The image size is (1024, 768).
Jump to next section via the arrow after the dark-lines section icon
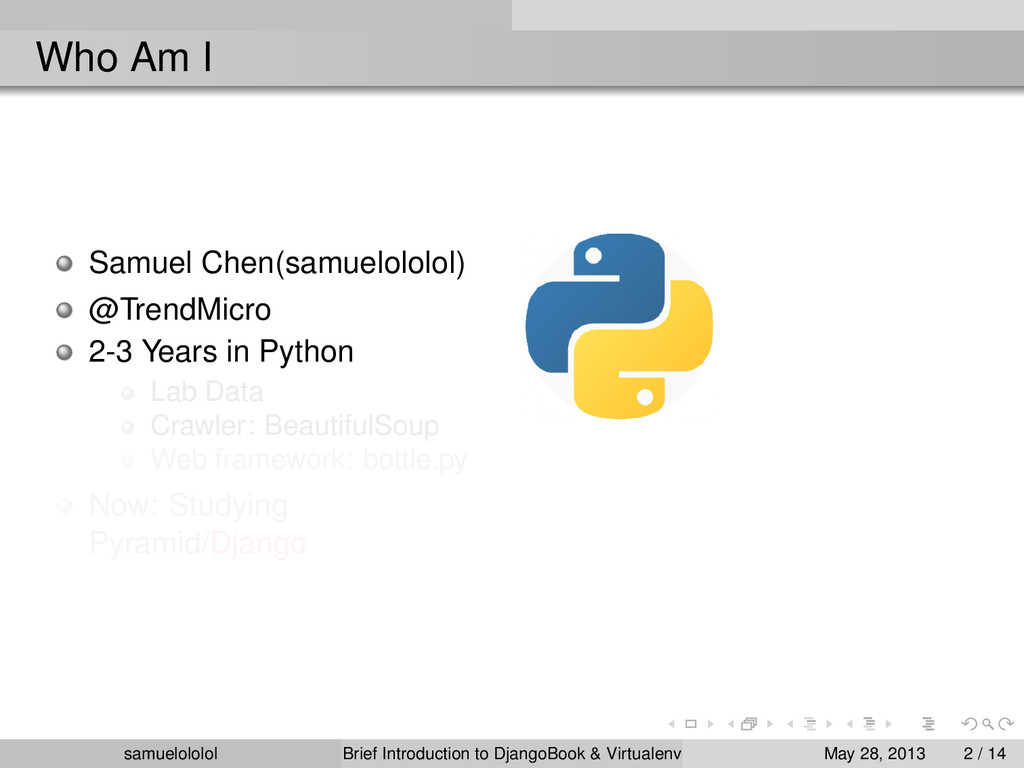coord(889,724)
